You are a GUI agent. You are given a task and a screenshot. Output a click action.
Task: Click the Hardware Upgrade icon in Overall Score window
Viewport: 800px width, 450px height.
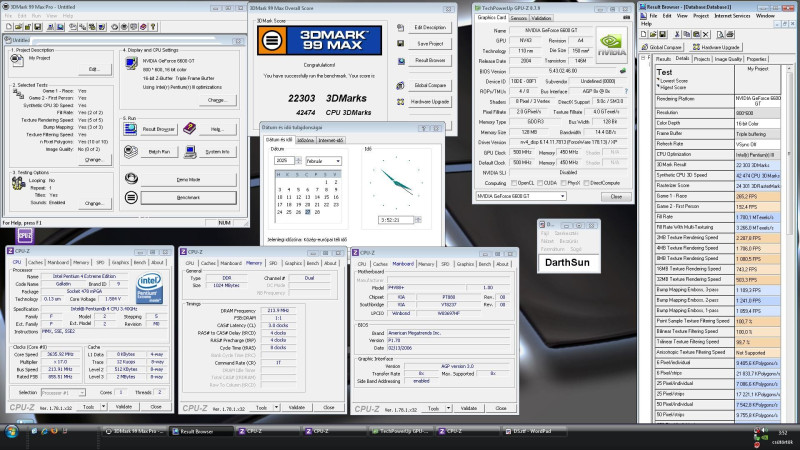[401, 102]
